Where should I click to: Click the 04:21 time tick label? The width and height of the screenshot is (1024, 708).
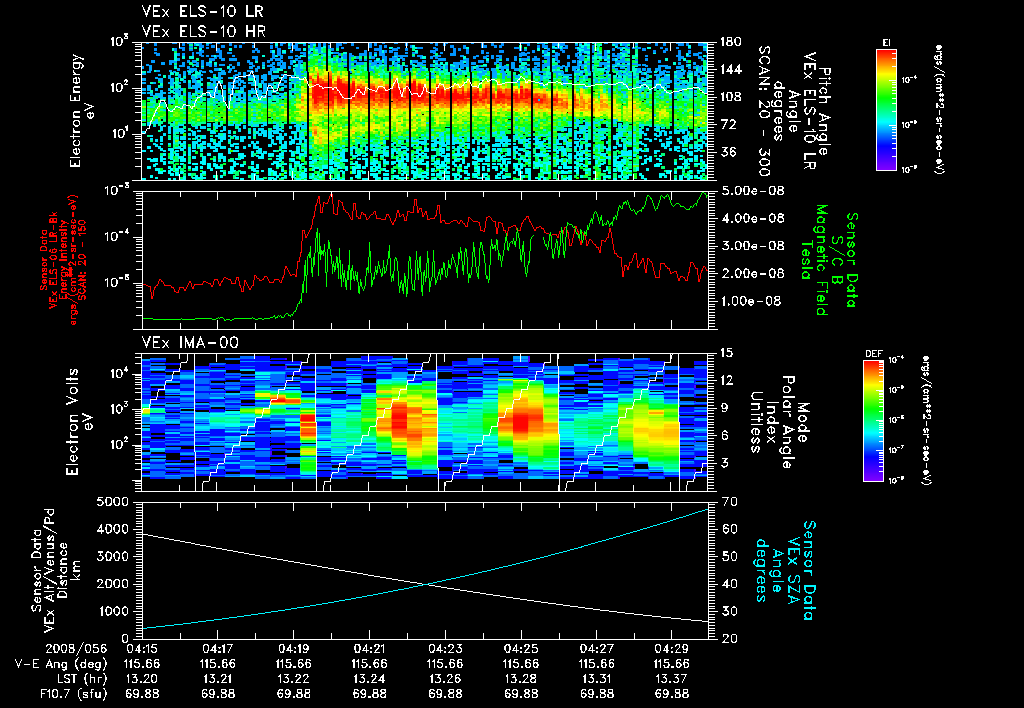point(369,649)
